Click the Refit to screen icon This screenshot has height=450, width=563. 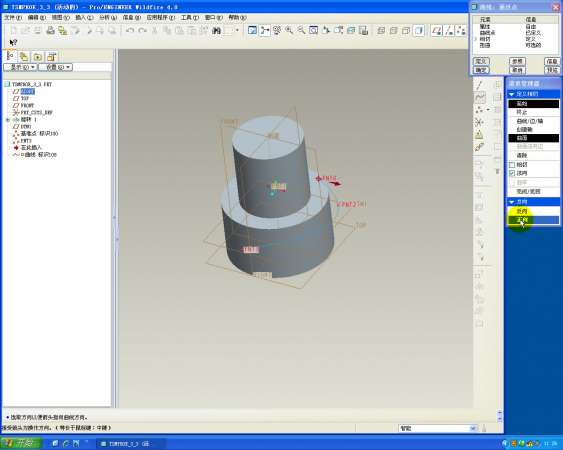tap(313, 31)
